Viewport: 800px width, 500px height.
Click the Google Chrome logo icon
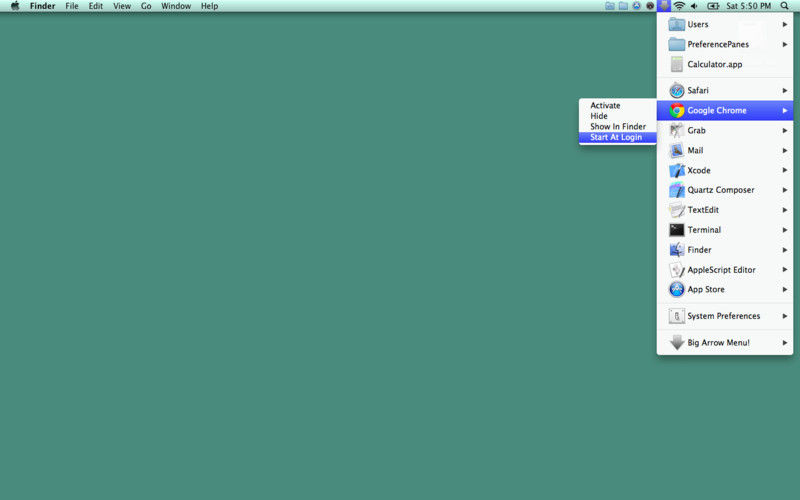coord(677,110)
